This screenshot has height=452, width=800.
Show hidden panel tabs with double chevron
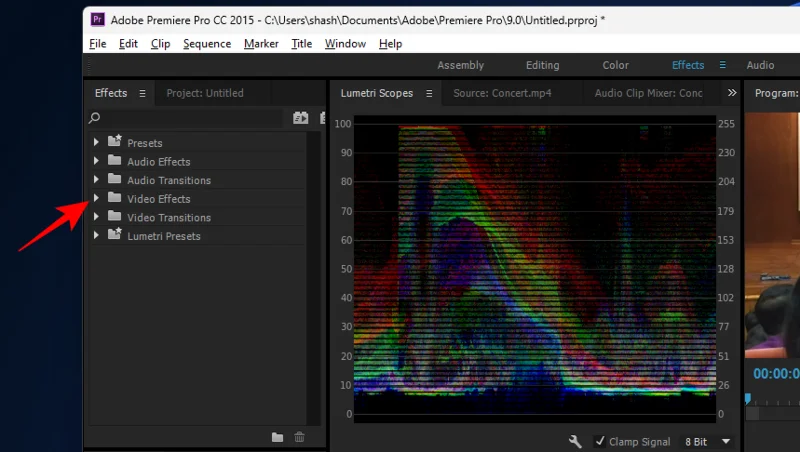(x=732, y=93)
